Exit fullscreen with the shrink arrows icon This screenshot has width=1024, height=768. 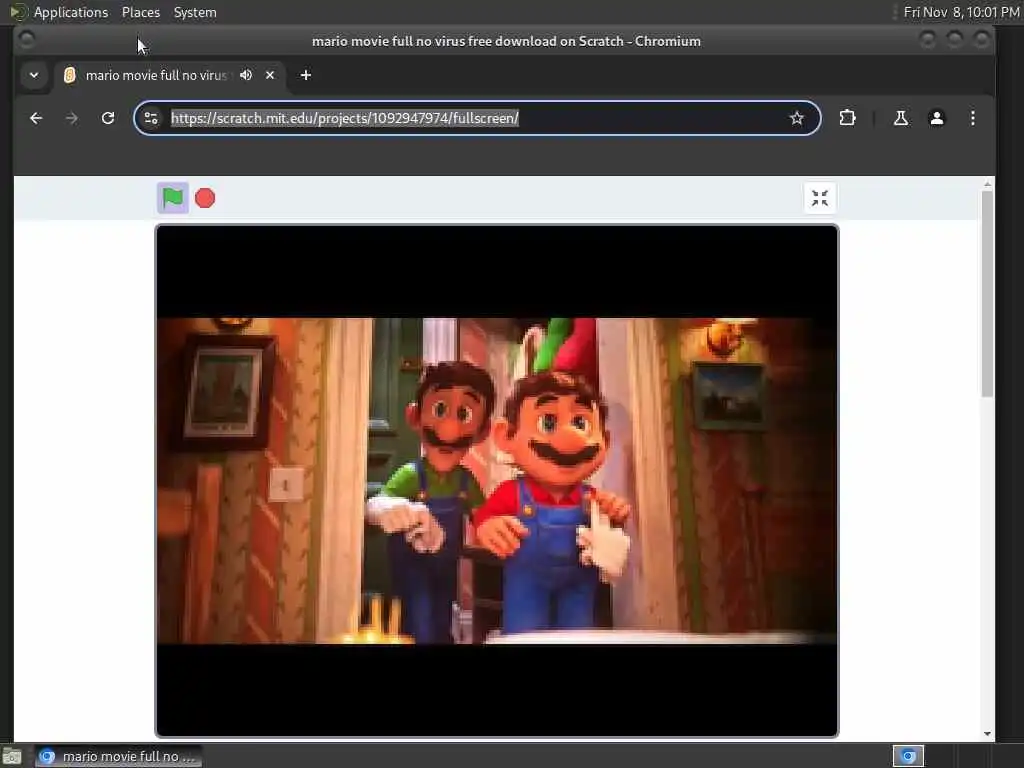pos(820,198)
